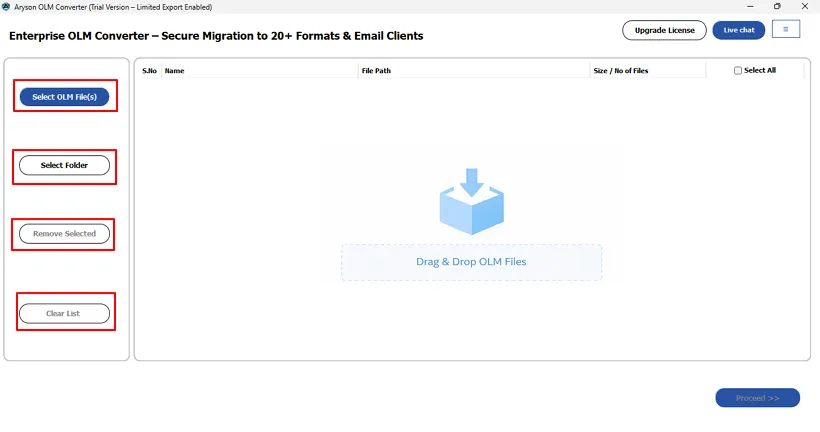Tick the Select All checkbox
820x432 pixels.
[x=738, y=70]
